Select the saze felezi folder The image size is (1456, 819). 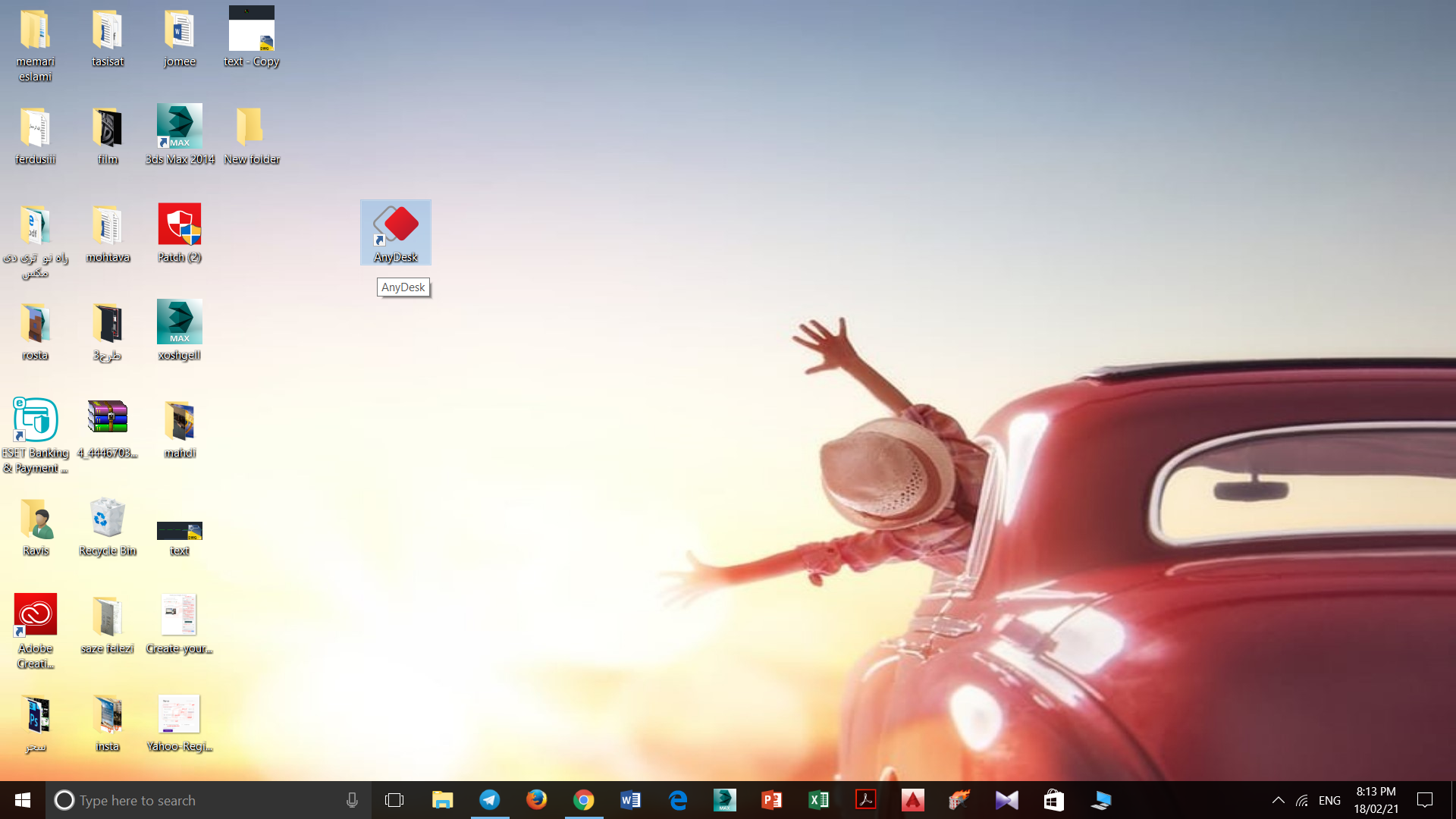point(108,625)
